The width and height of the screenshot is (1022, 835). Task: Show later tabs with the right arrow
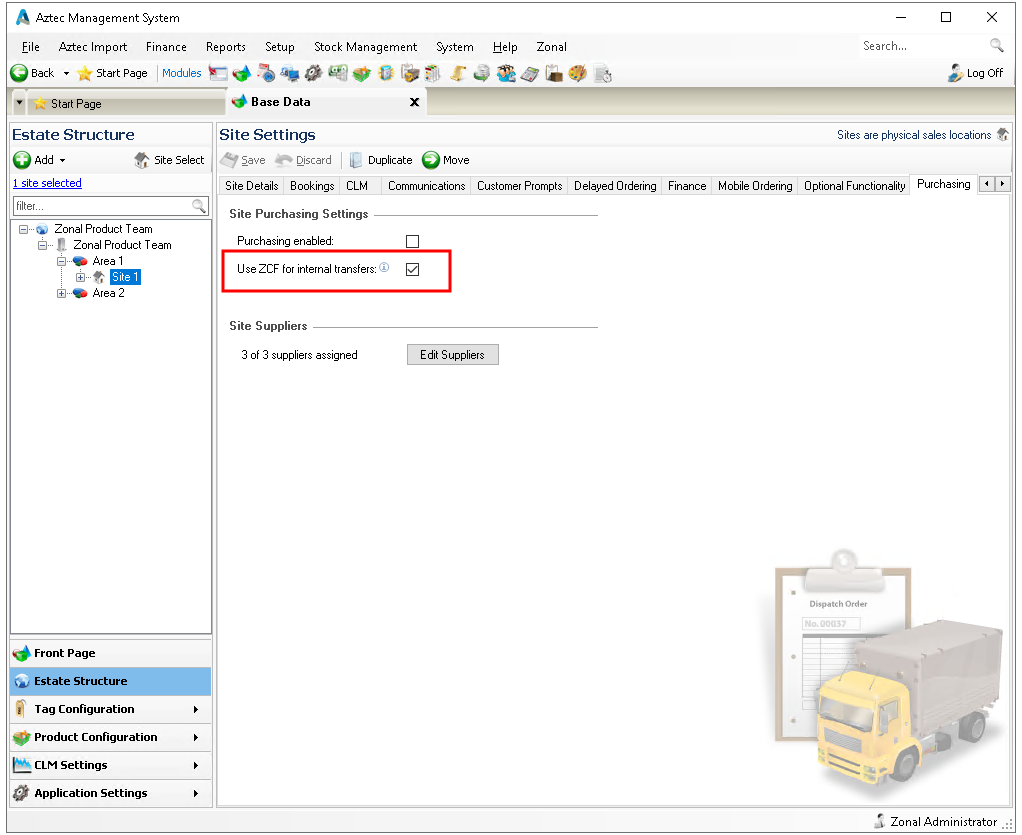pyautogui.click(x=1003, y=184)
